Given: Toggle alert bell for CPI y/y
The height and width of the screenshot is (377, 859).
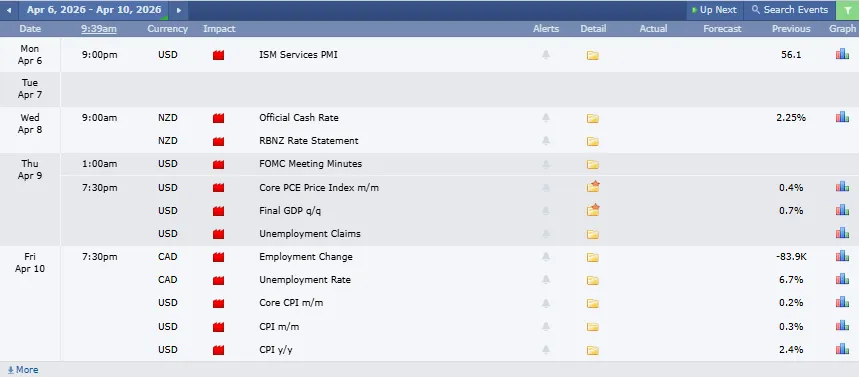Looking at the screenshot, I should pyautogui.click(x=546, y=350).
